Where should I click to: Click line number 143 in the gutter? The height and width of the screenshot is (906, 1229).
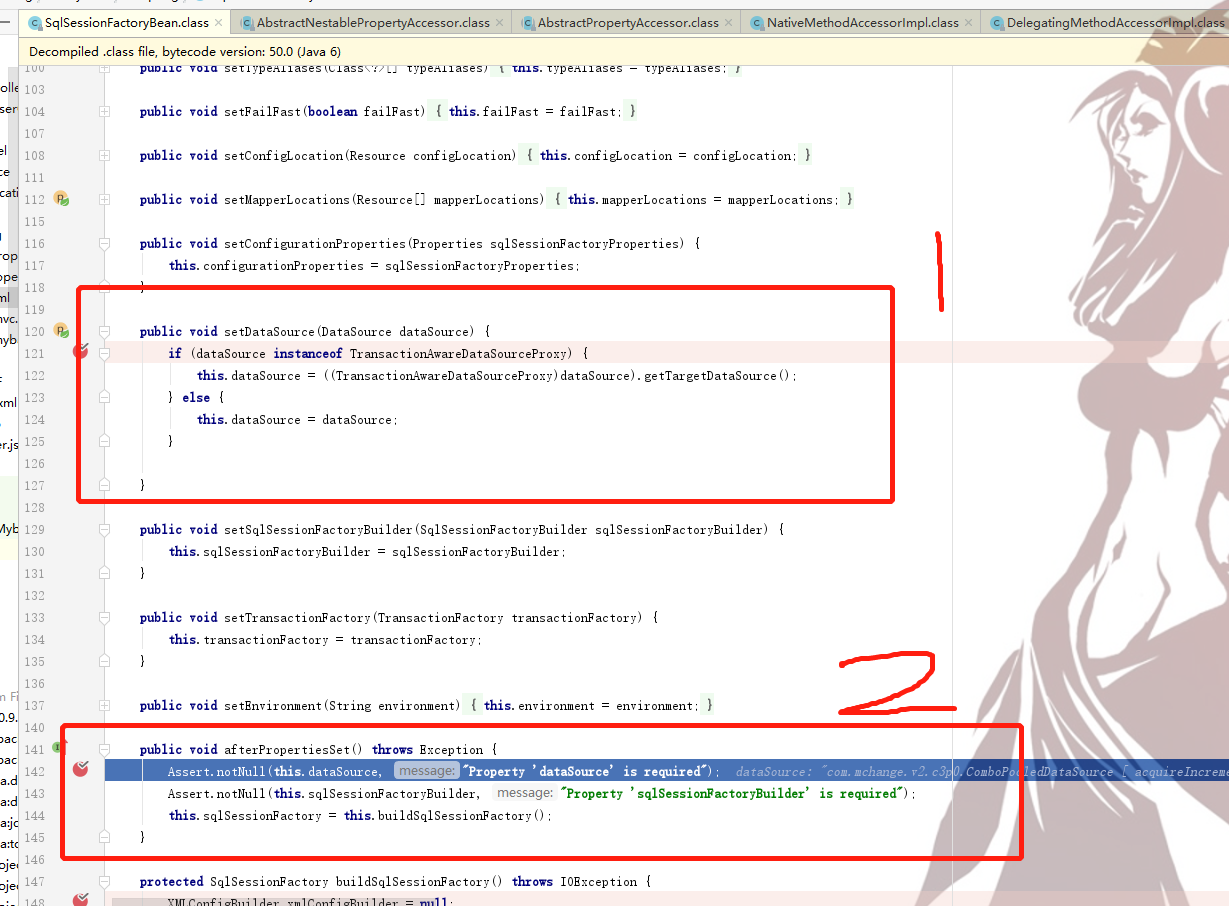click(34, 793)
